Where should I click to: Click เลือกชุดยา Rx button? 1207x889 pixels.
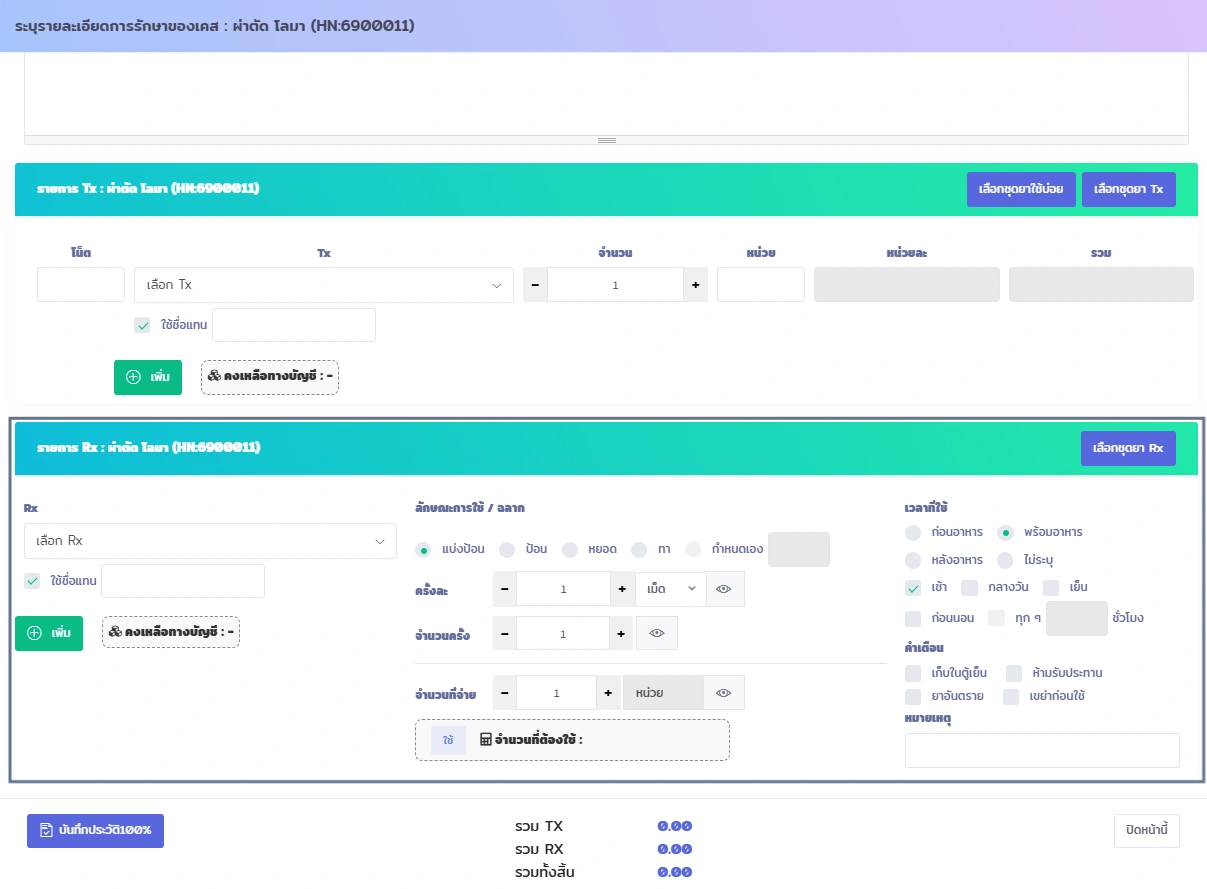click(1128, 448)
